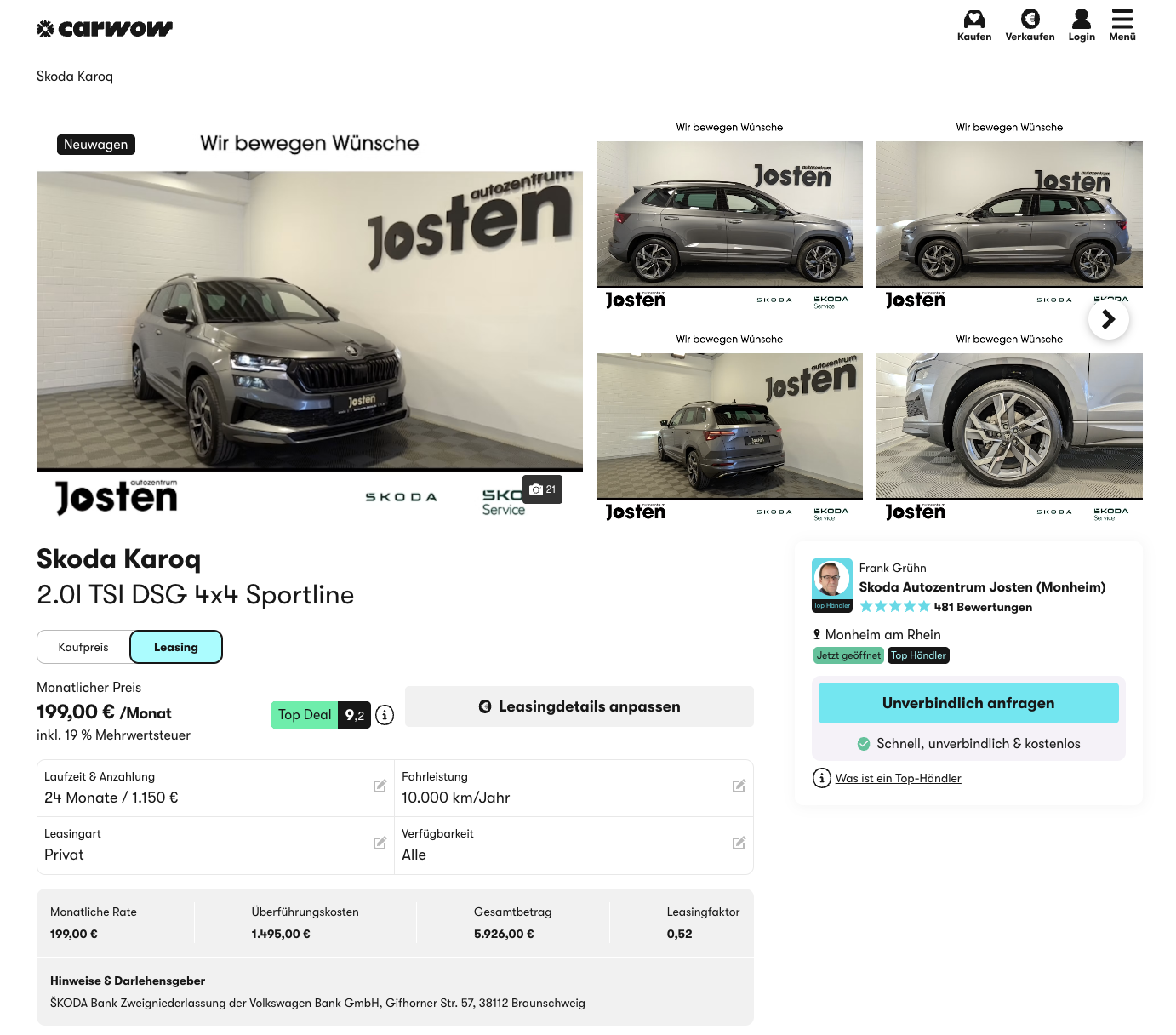Click the Alle Verfügbarkeit value

pos(414,855)
